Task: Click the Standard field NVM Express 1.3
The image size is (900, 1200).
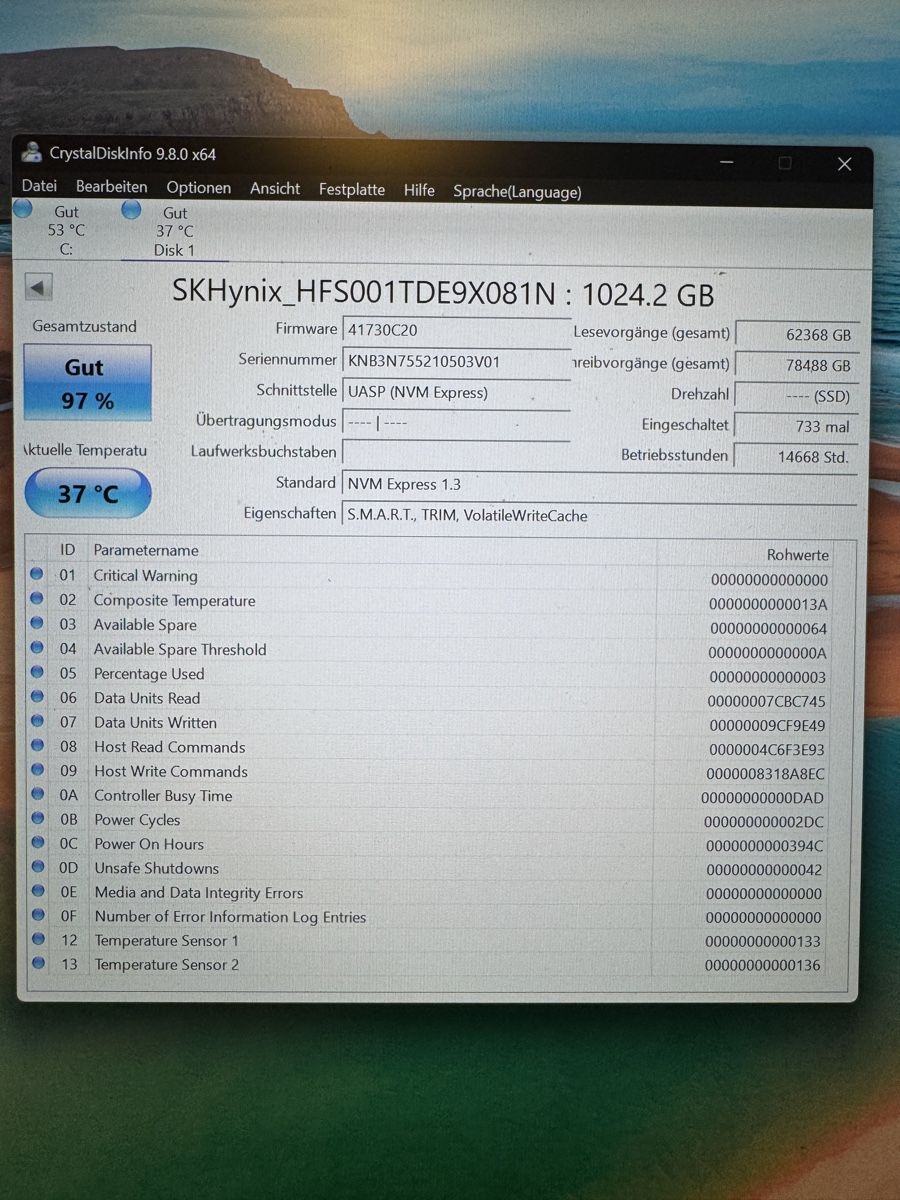Action: pyautogui.click(x=599, y=484)
